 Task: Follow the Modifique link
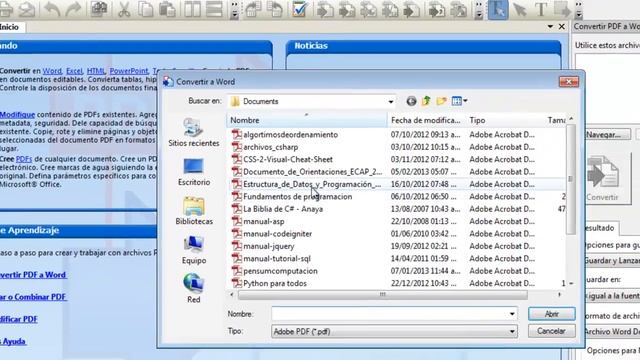(x=17, y=115)
